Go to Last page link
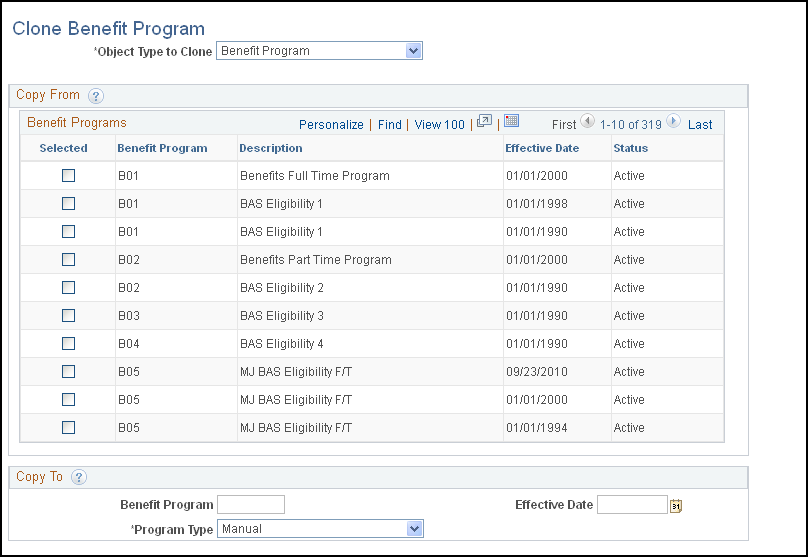 click(x=700, y=125)
